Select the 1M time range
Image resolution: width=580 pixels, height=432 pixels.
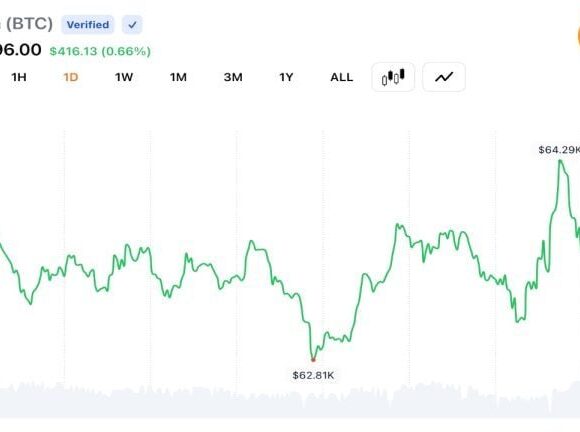click(x=178, y=77)
